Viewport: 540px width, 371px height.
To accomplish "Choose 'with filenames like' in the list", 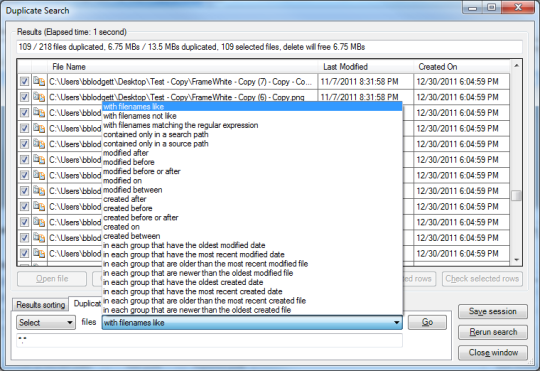I will pyautogui.click(x=252, y=107).
